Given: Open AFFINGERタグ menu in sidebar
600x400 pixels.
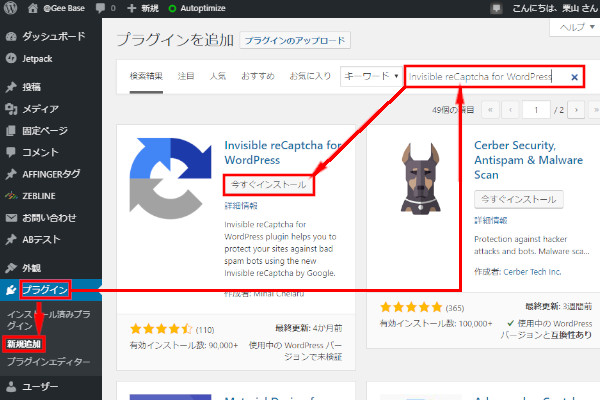Looking at the screenshot, I should [51, 174].
